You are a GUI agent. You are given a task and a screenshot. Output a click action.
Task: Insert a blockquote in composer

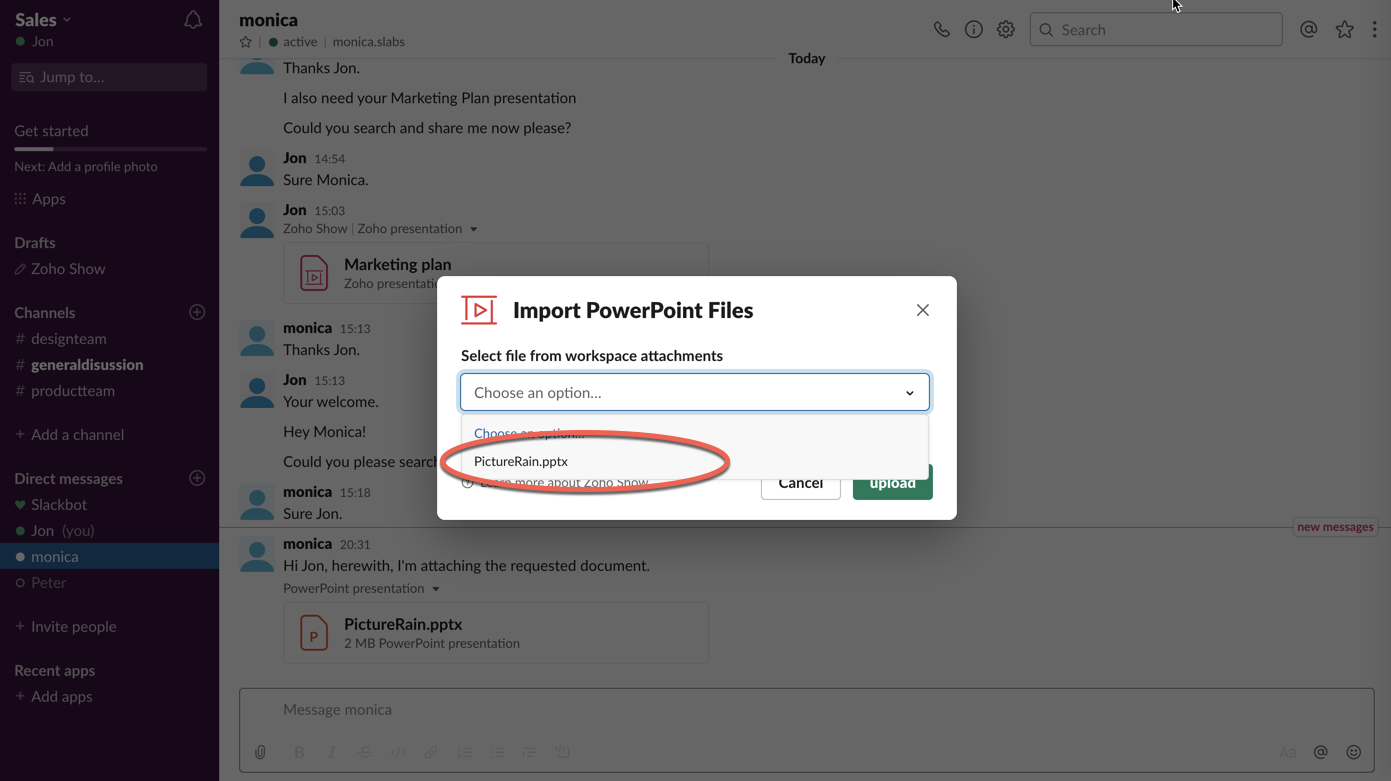pos(529,752)
